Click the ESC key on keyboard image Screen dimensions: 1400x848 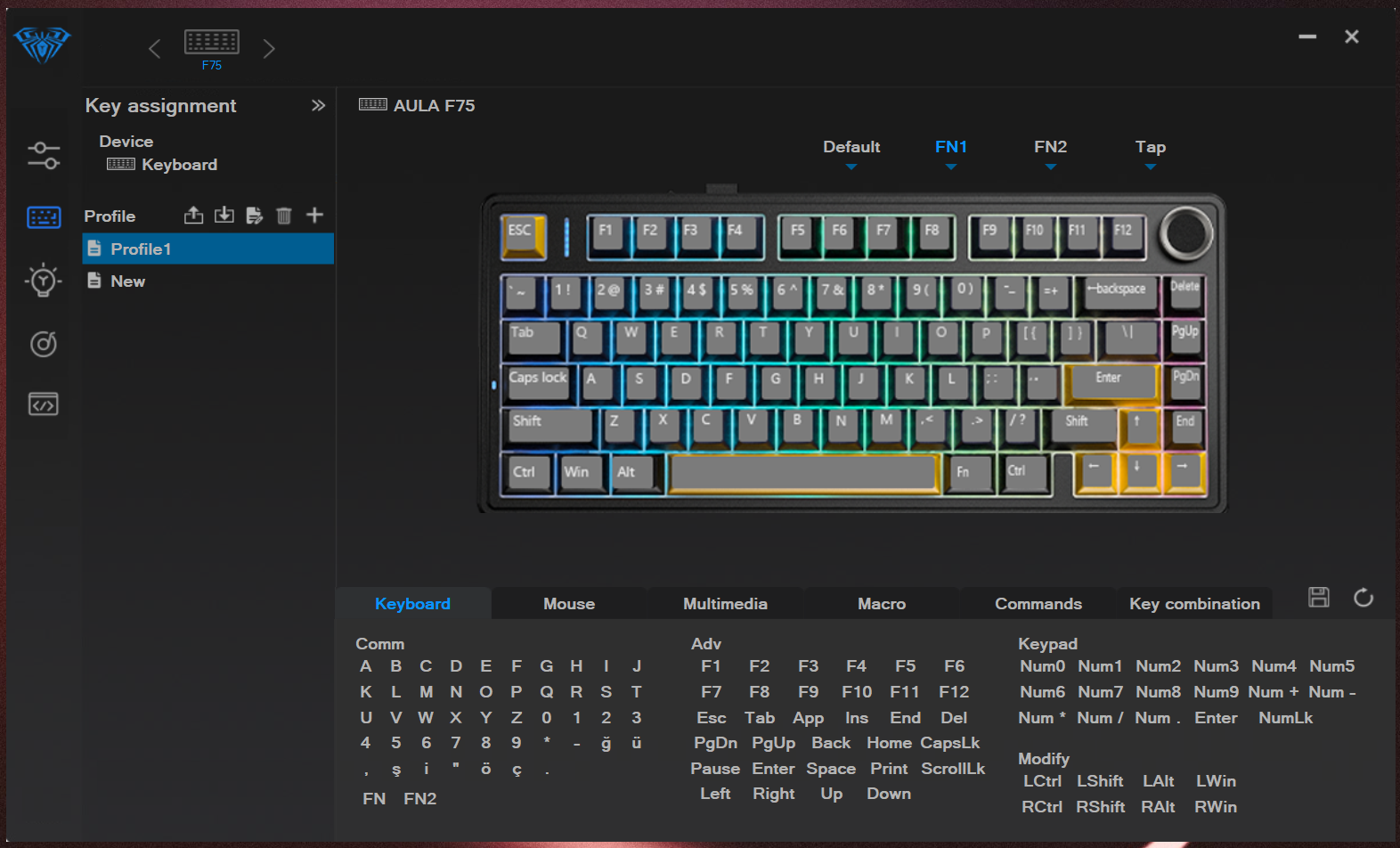pyautogui.click(x=523, y=236)
